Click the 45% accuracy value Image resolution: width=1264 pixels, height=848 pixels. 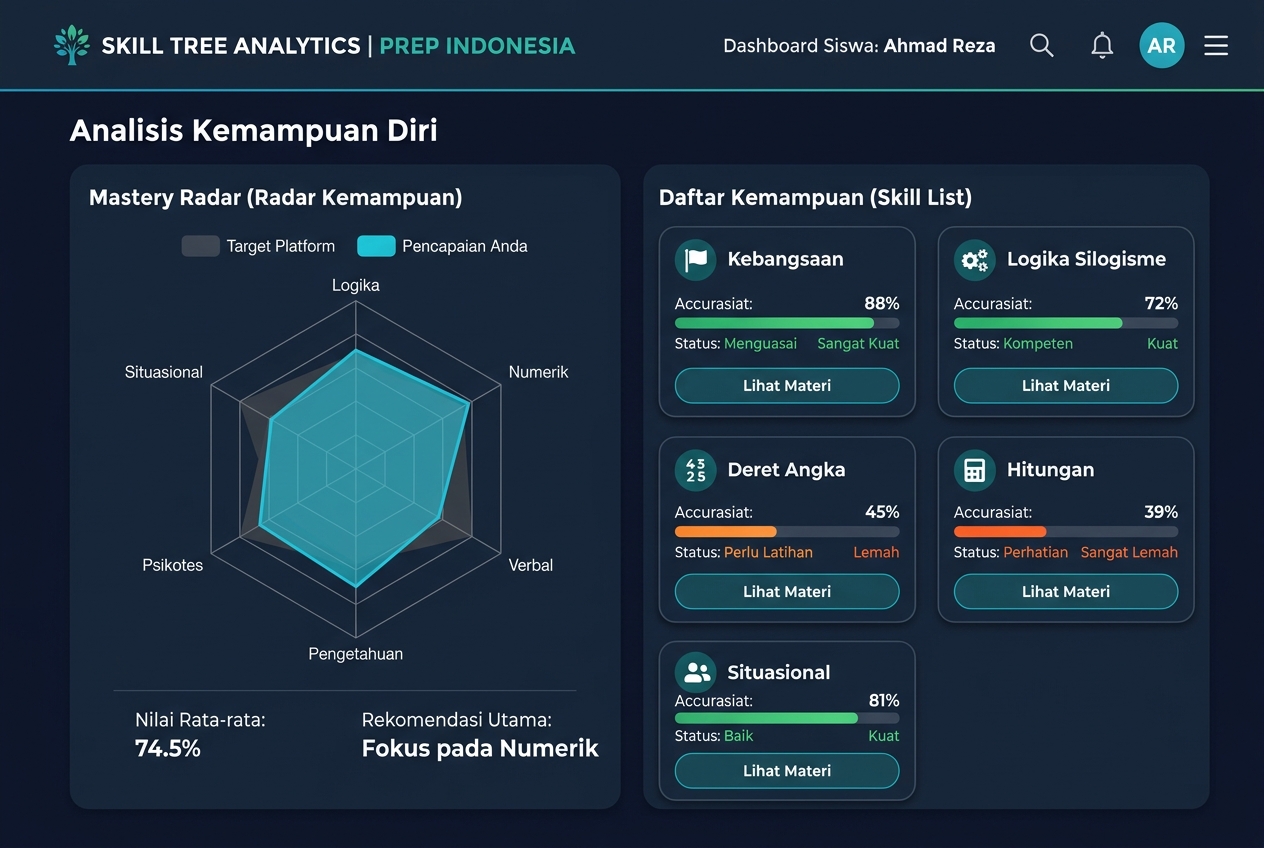click(x=882, y=512)
